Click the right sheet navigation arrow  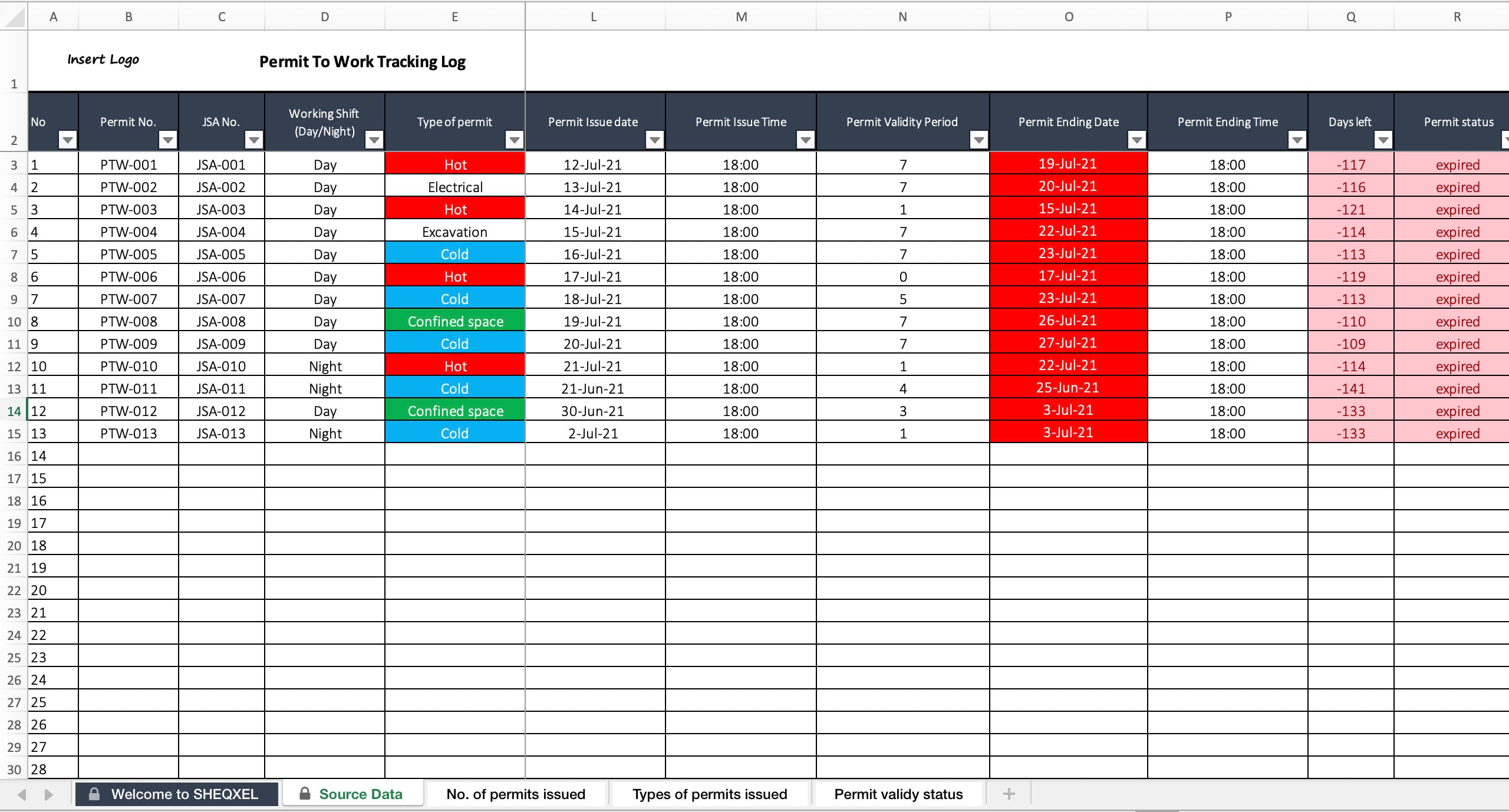pos(48,794)
